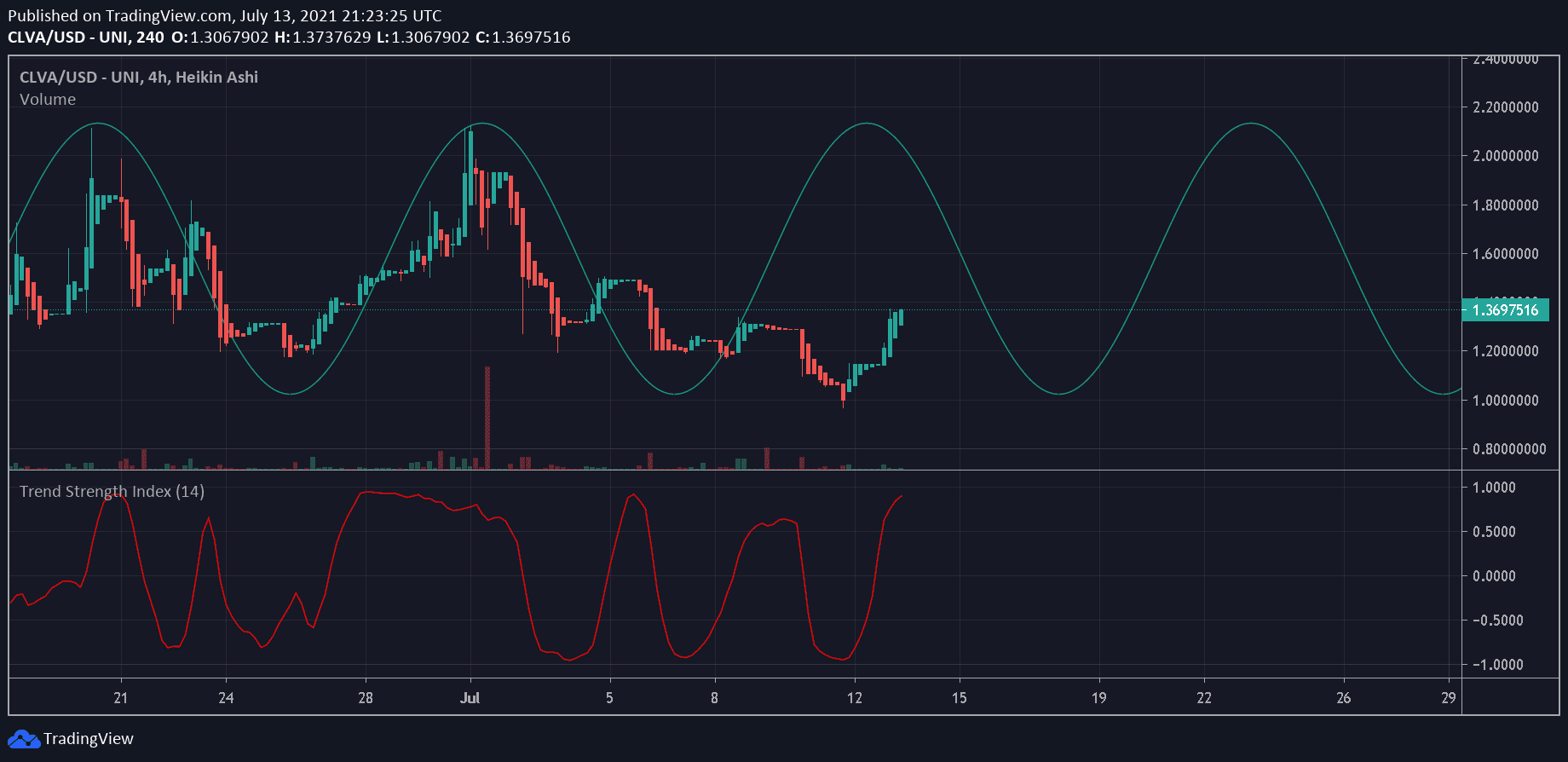Click the latest green Heikin Ashi candle

[x=901, y=317]
